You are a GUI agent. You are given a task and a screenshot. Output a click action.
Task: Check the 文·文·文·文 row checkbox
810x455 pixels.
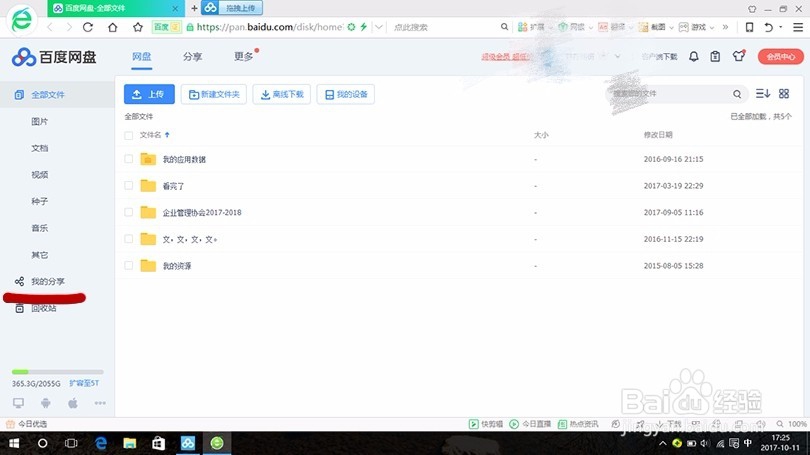(129, 239)
